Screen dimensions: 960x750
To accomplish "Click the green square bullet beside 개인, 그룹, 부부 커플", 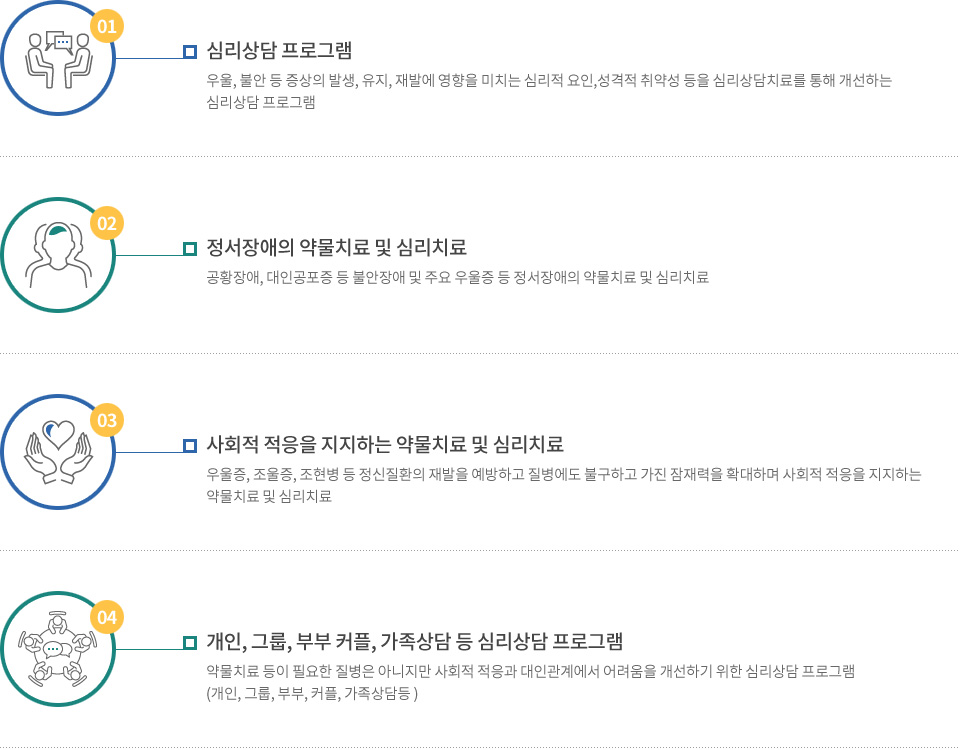I will coord(190,643).
